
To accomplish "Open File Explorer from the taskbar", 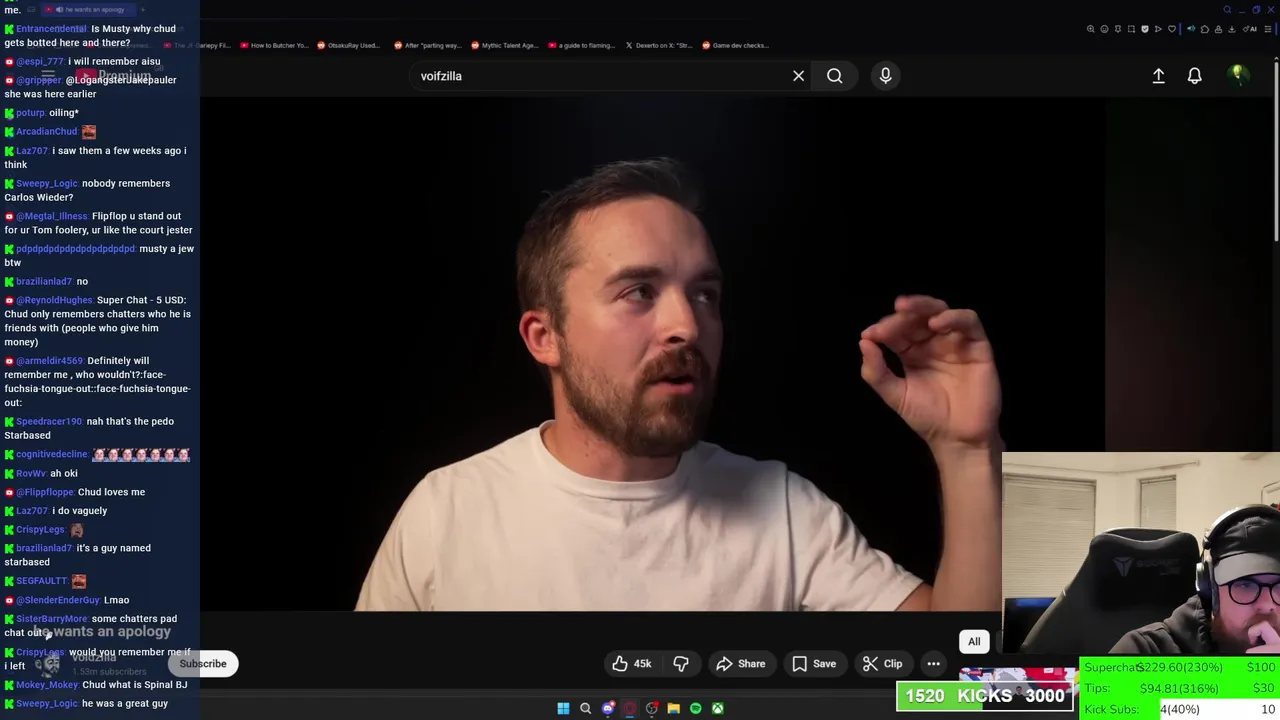I will click(673, 708).
